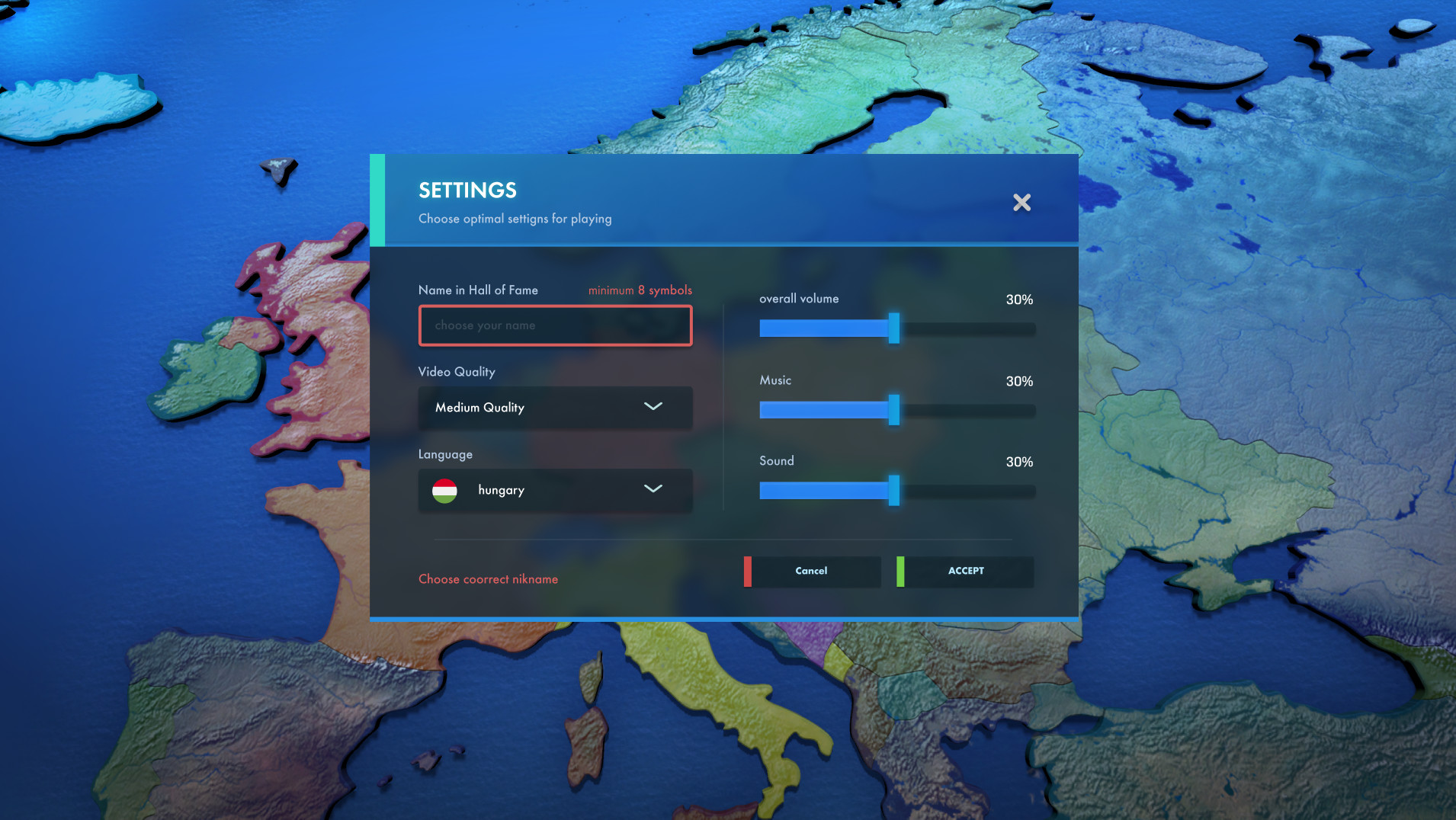The image size is (1456, 820).
Task: Click the SETTINGS panel title
Action: [467, 191]
